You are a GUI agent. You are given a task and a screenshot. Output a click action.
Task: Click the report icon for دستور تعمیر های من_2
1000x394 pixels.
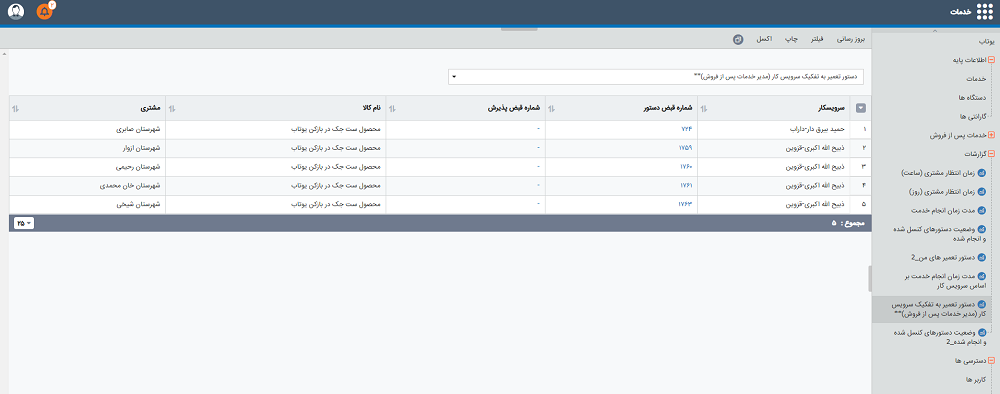pos(982,258)
